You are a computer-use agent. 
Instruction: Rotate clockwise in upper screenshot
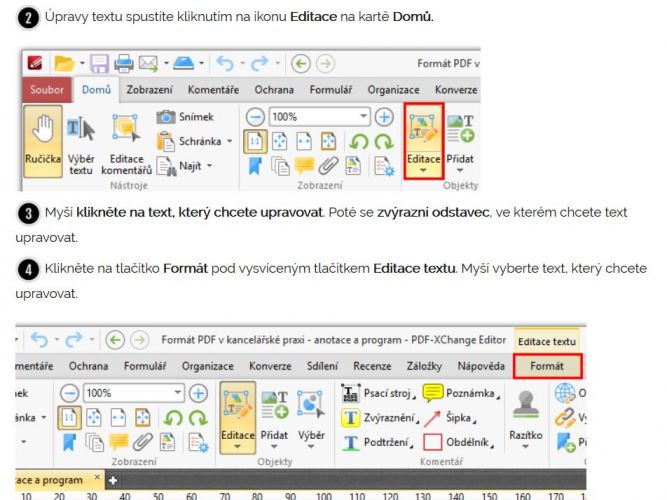coord(384,142)
